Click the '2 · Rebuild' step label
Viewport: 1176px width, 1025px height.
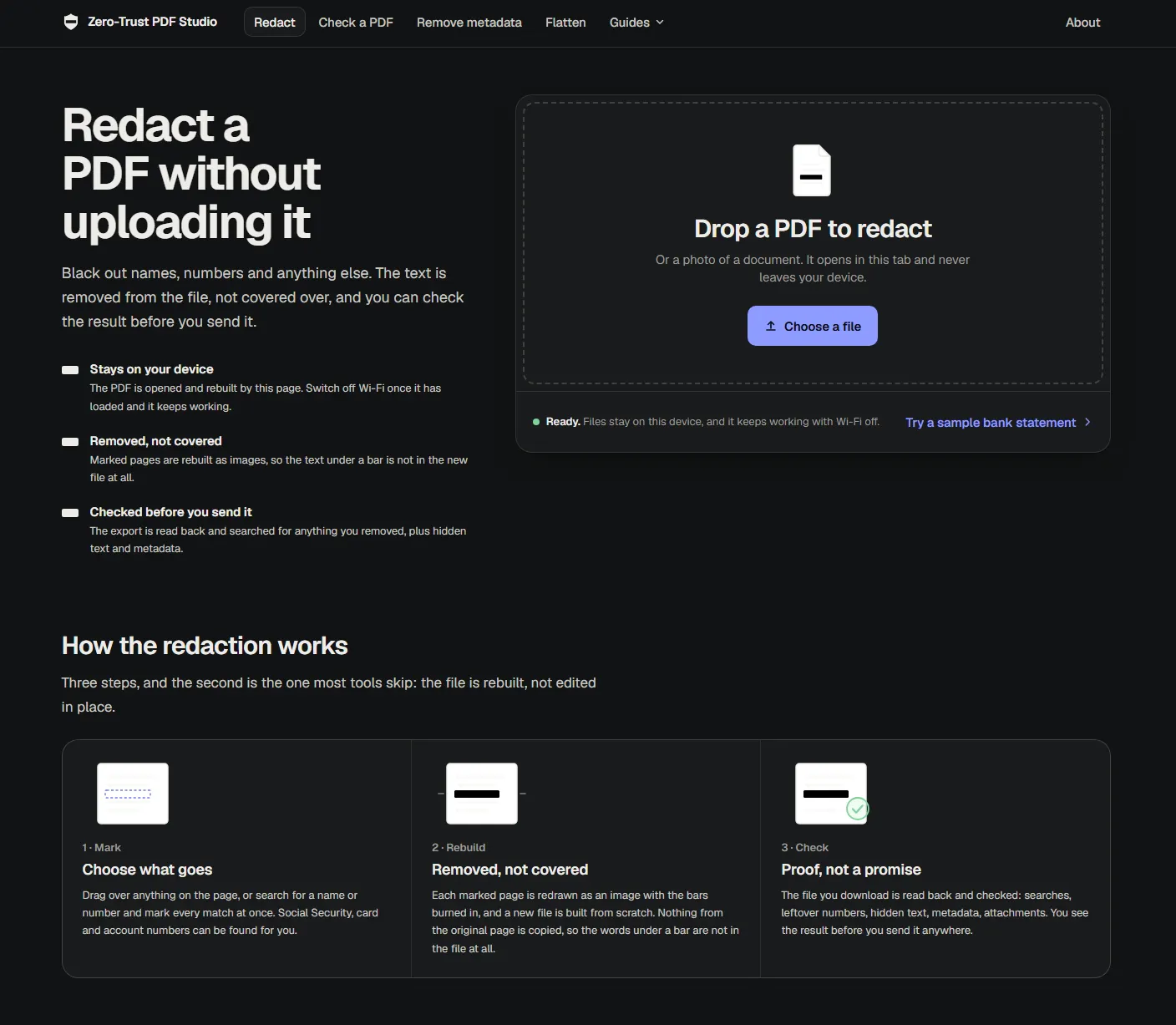tap(459, 848)
